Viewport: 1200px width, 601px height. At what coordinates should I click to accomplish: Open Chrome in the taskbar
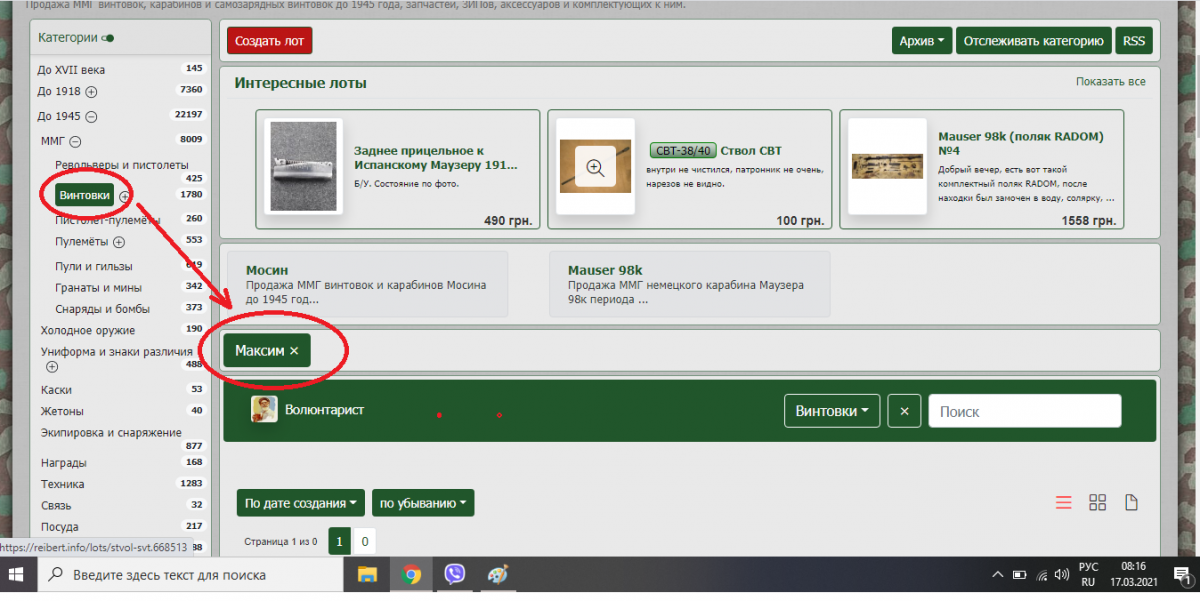411,575
